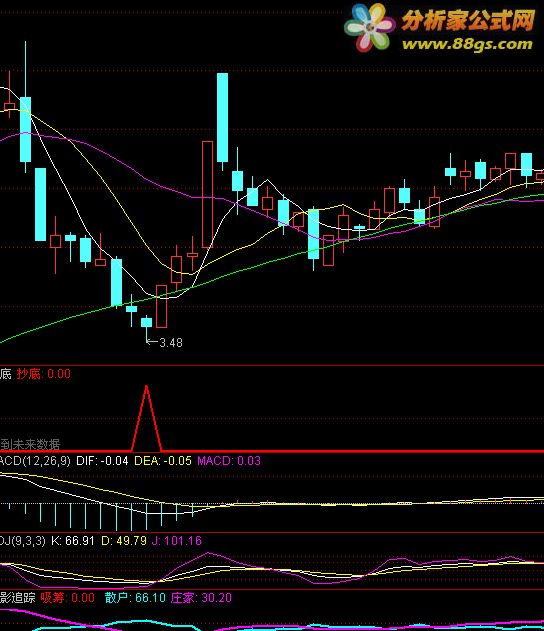The image size is (544, 631).
Task: Select the 散户: 66.10 readout
Action: pyautogui.click(x=135, y=598)
